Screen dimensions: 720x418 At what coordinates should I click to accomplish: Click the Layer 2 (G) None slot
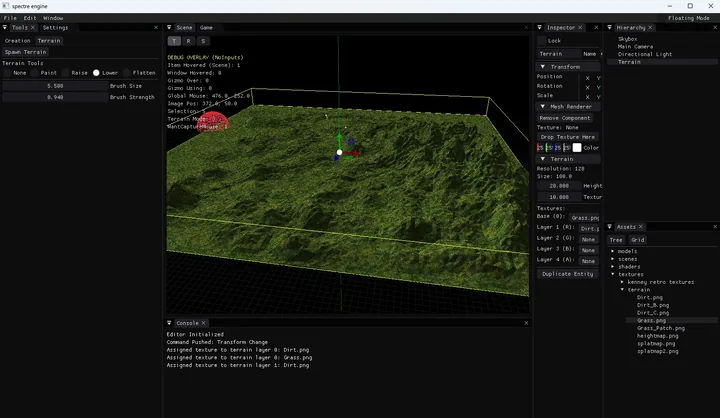(588, 239)
